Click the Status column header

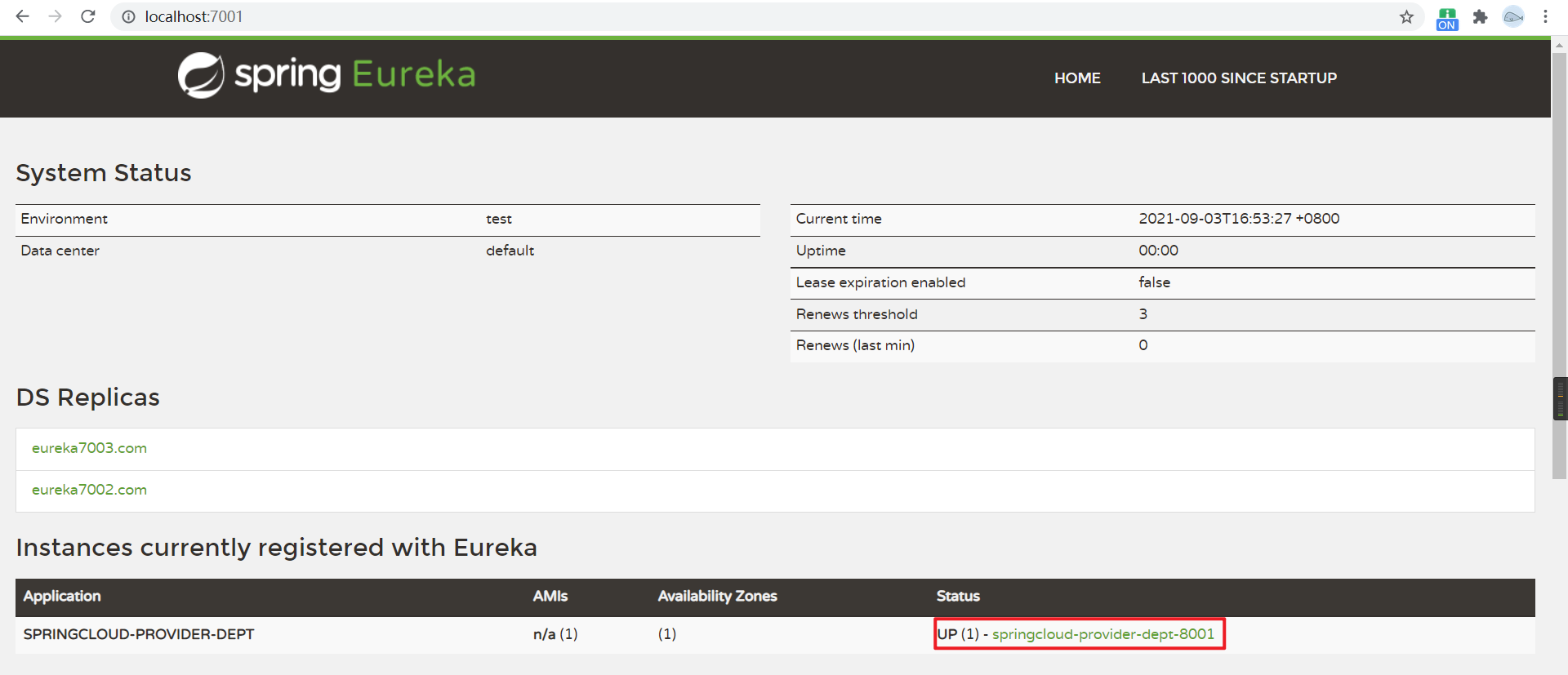[958, 597]
